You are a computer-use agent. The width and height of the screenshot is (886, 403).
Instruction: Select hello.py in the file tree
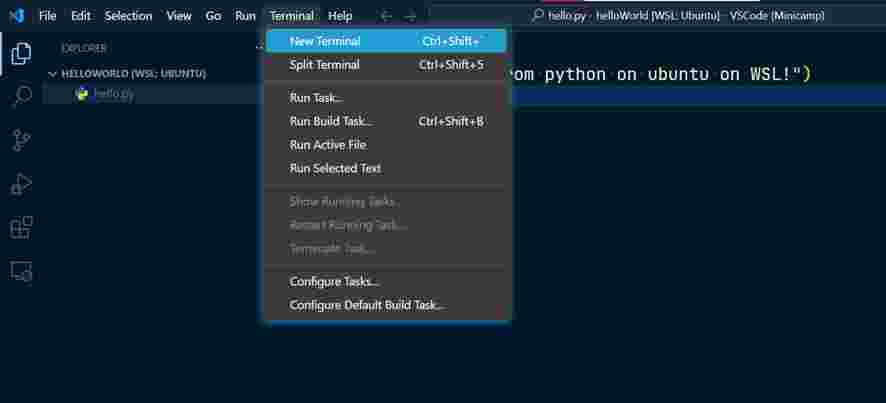(114, 94)
